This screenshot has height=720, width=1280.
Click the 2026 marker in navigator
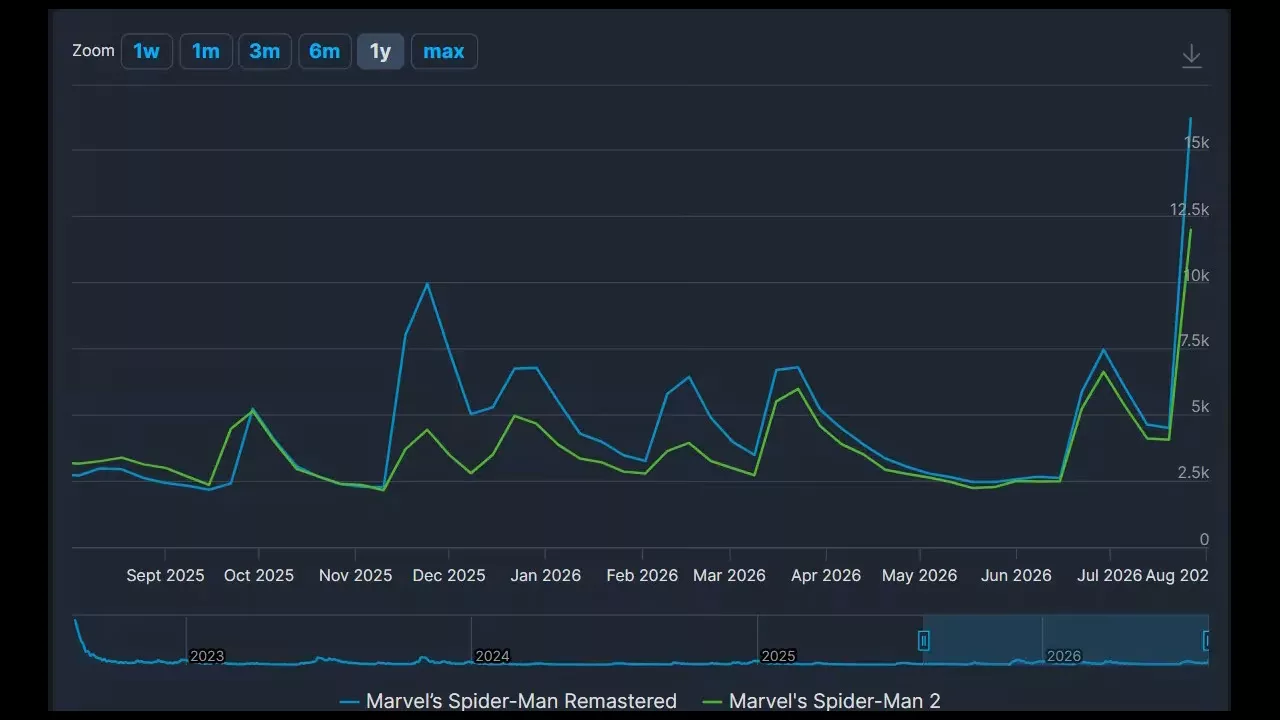(1063, 656)
